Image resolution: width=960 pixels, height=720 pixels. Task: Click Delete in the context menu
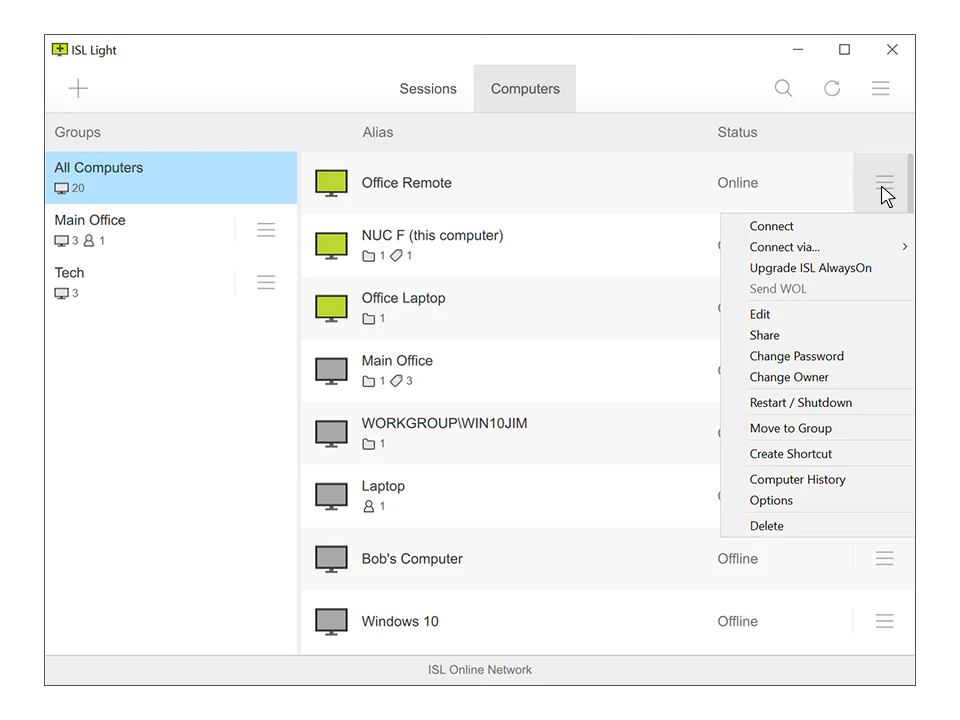(766, 525)
